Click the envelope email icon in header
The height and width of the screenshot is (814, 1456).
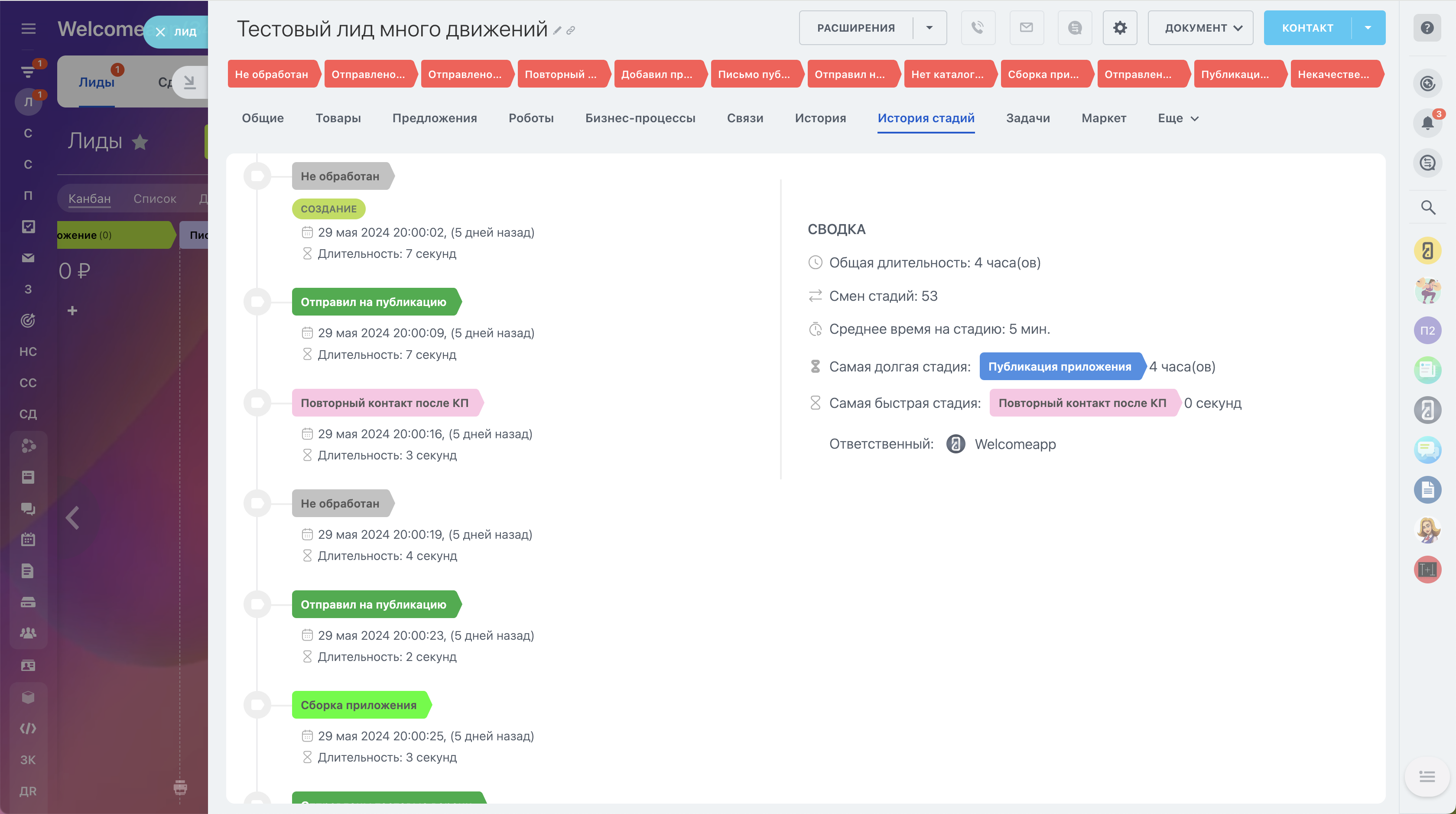(x=1026, y=28)
